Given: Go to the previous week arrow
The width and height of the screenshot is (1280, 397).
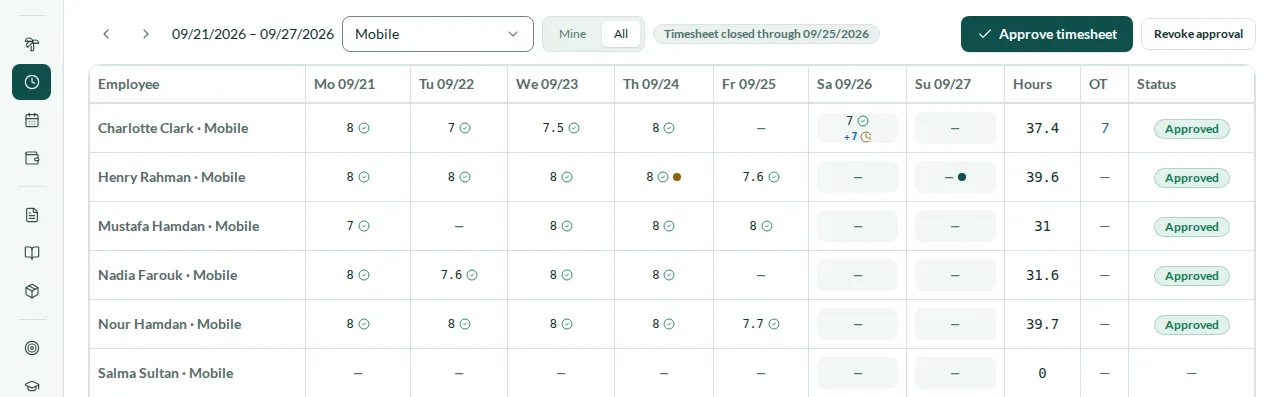Looking at the screenshot, I should pos(106,34).
